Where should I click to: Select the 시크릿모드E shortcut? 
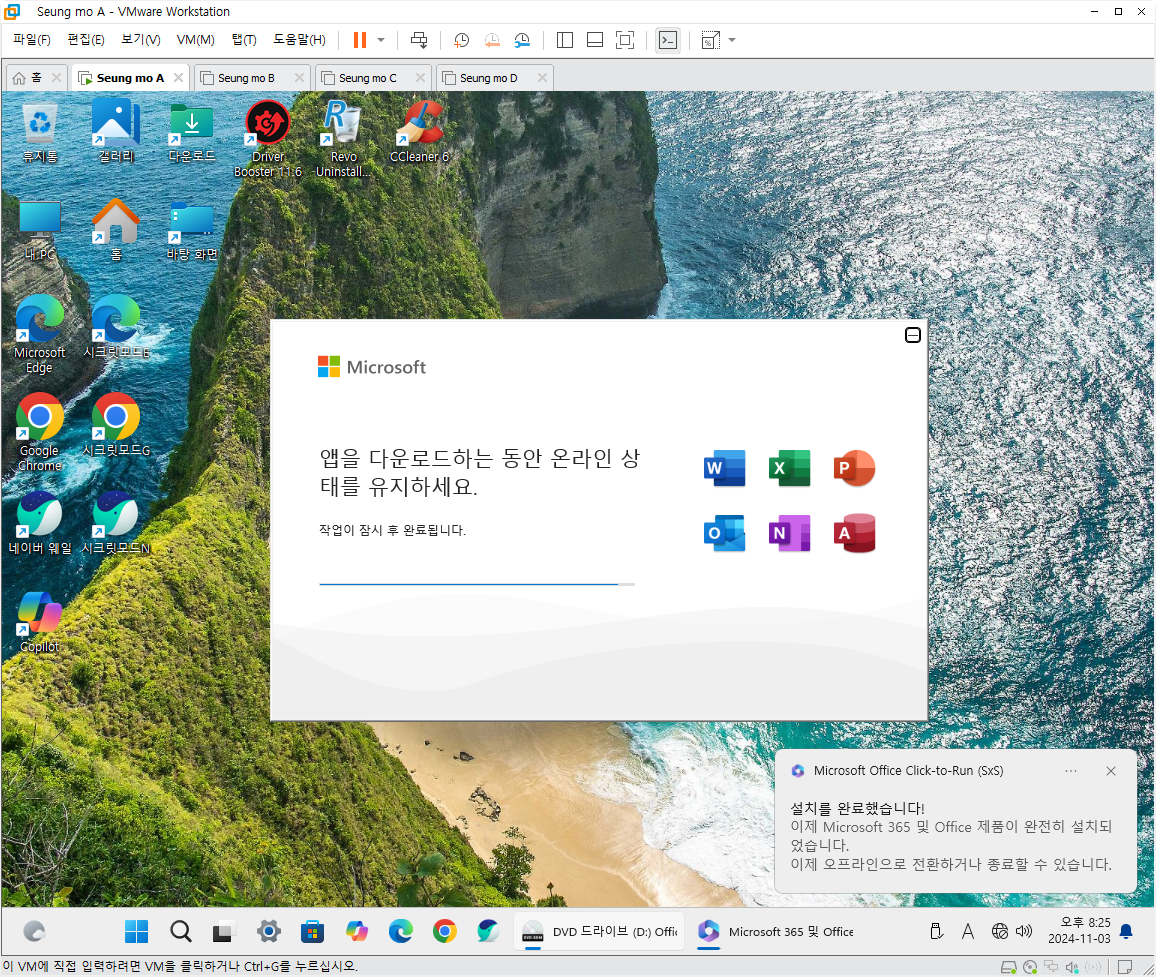coord(116,327)
